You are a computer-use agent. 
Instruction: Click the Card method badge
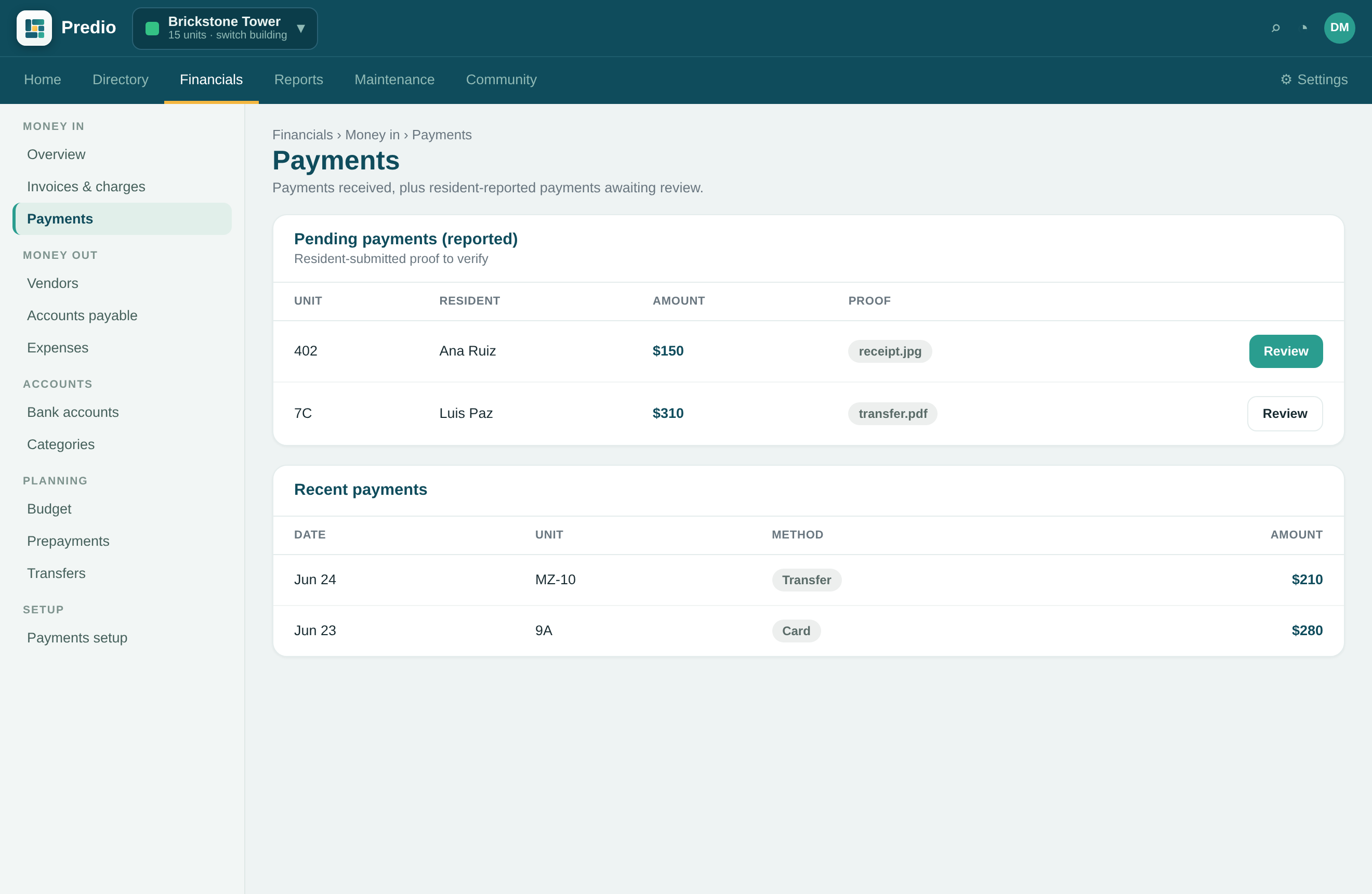pos(796,631)
